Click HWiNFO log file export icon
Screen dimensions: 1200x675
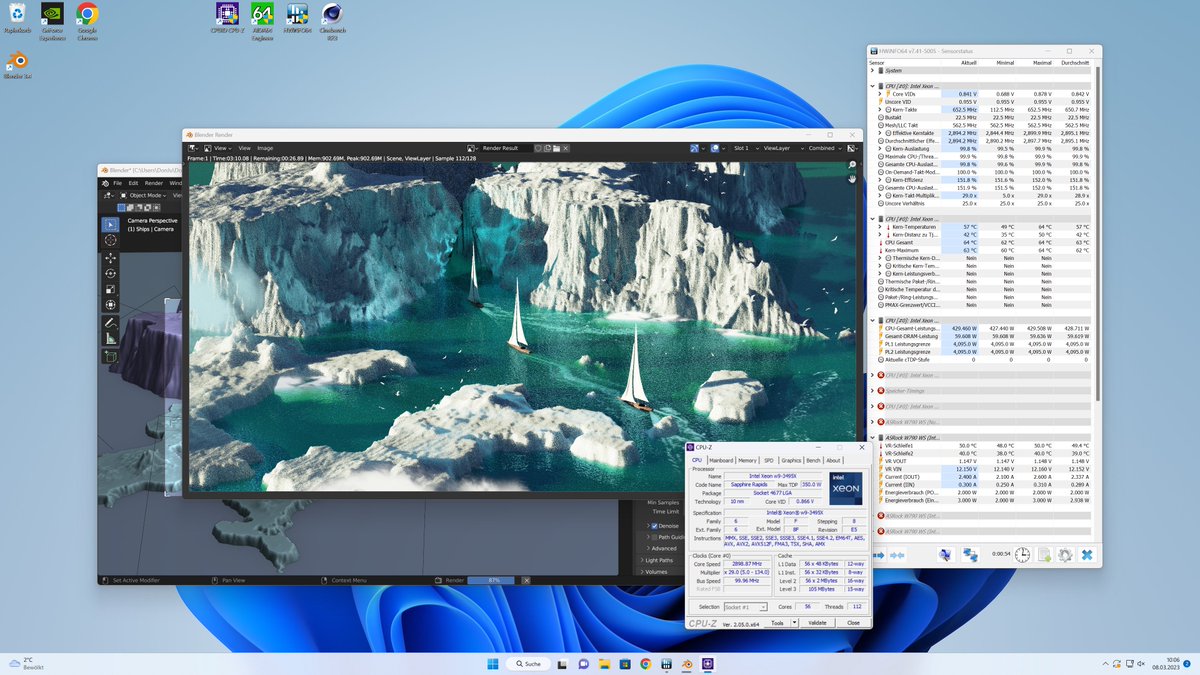point(1044,554)
